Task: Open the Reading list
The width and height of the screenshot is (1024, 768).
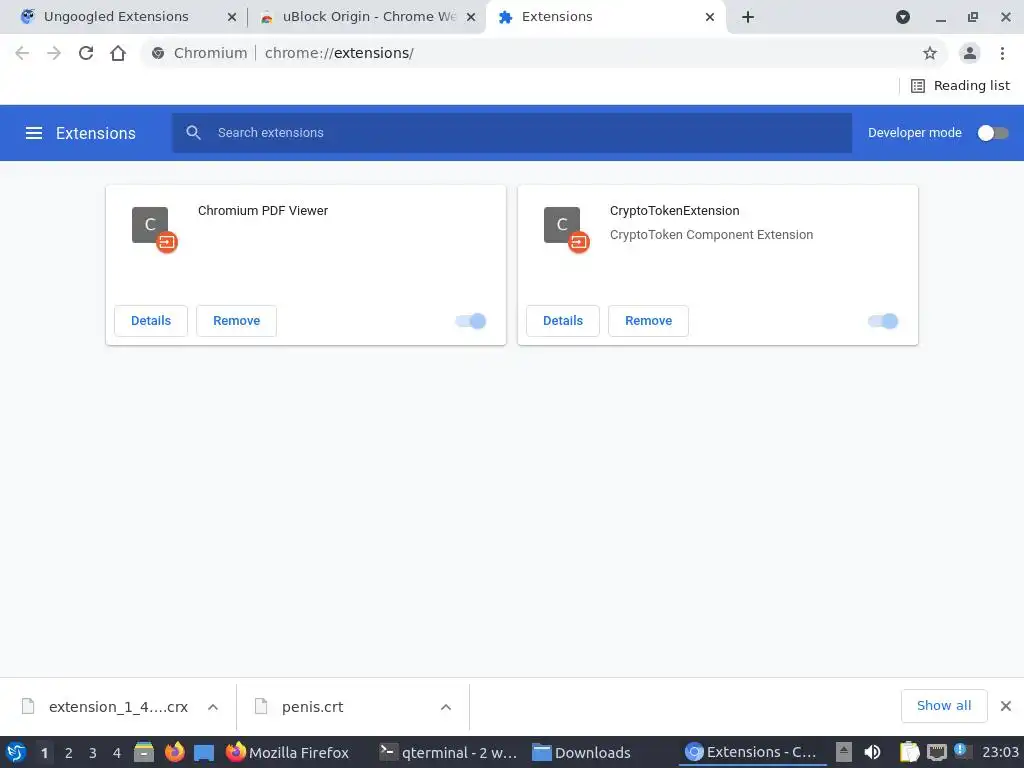Action: [960, 86]
